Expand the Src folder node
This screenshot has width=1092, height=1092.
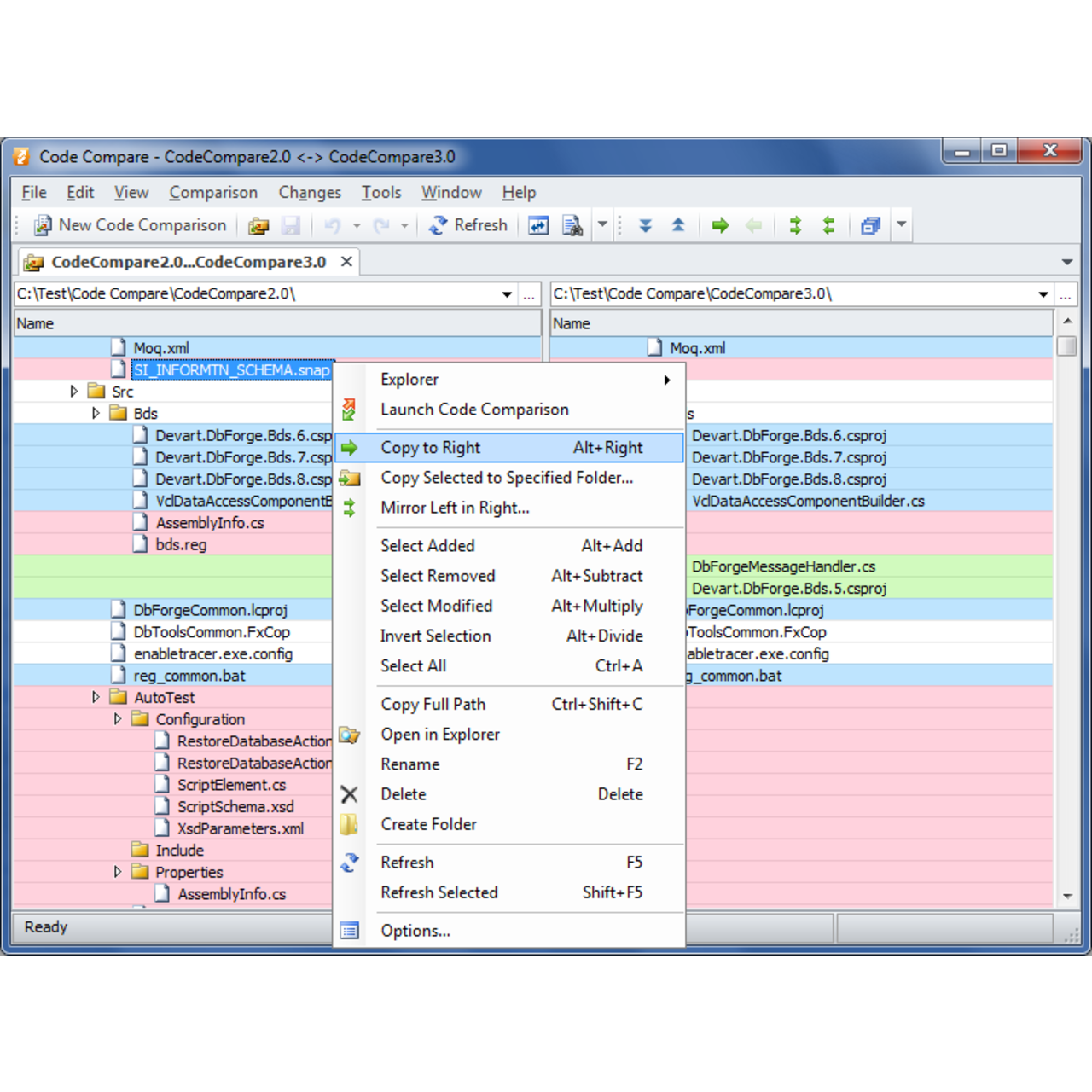point(73,391)
